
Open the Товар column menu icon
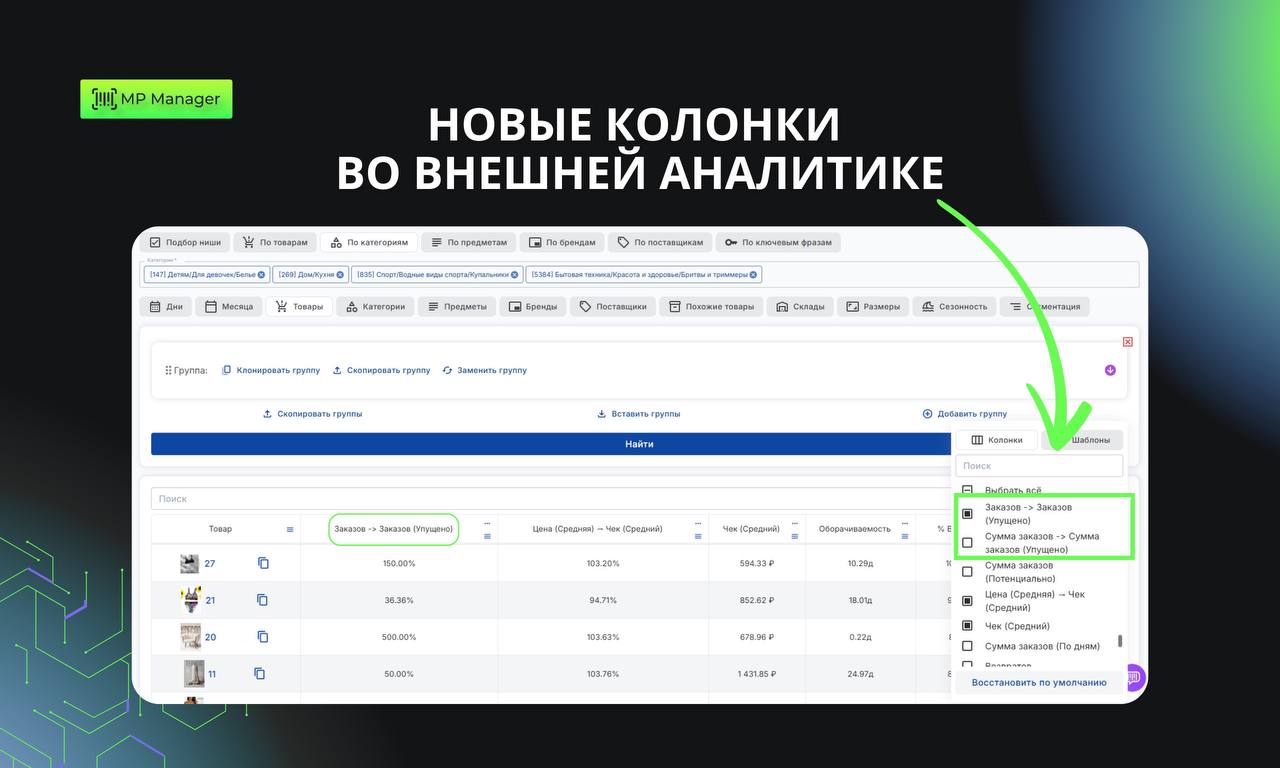pyautogui.click(x=290, y=529)
